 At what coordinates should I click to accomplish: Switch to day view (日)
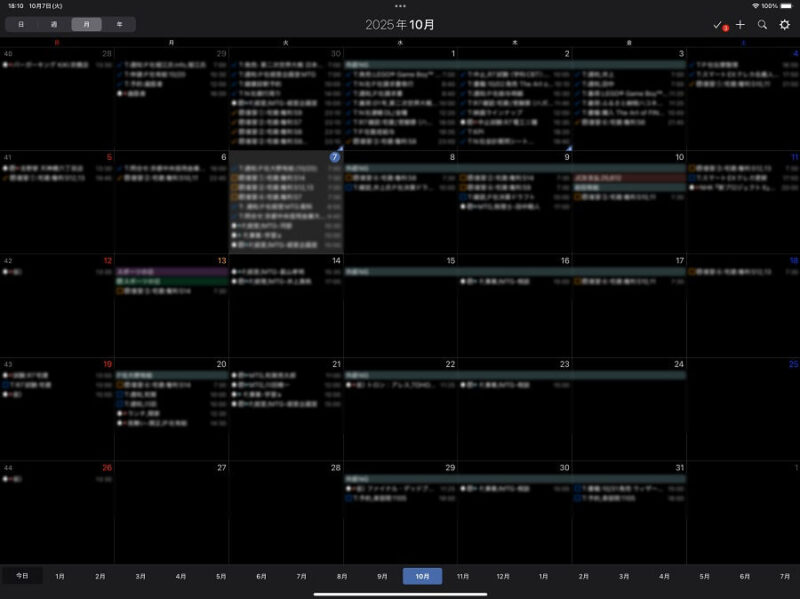21,25
